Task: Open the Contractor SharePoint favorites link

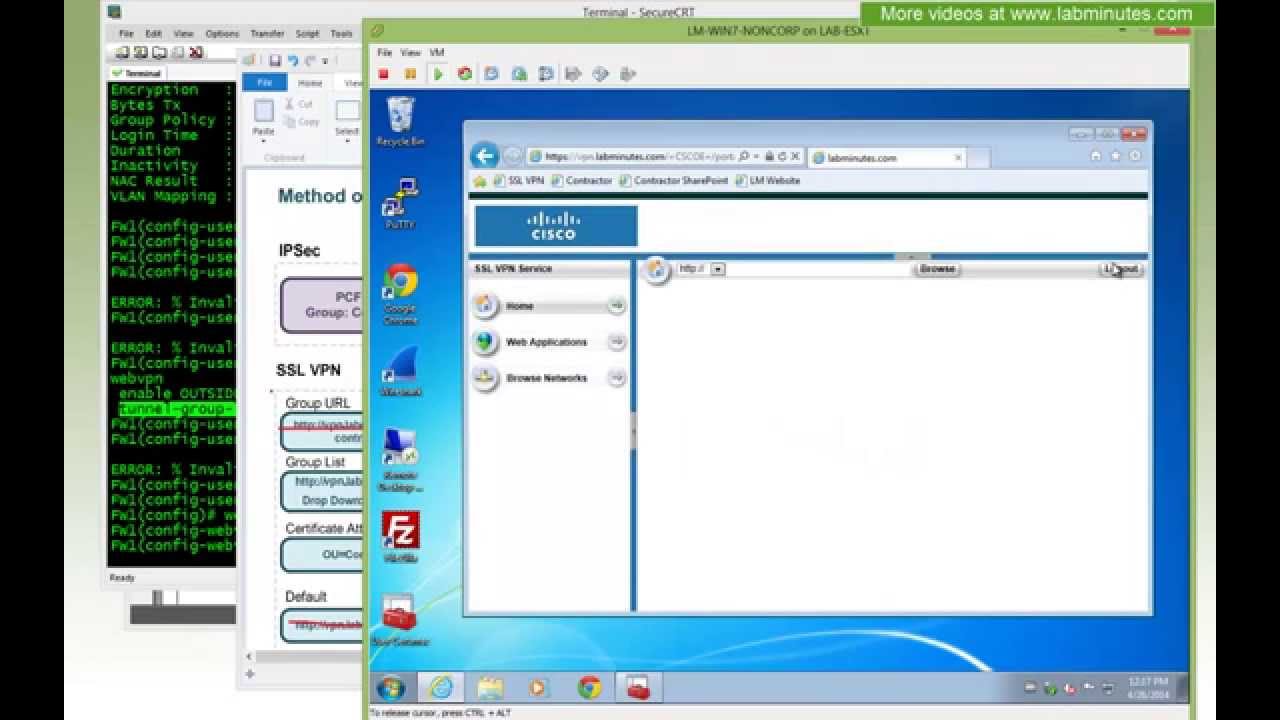Action: (x=674, y=181)
